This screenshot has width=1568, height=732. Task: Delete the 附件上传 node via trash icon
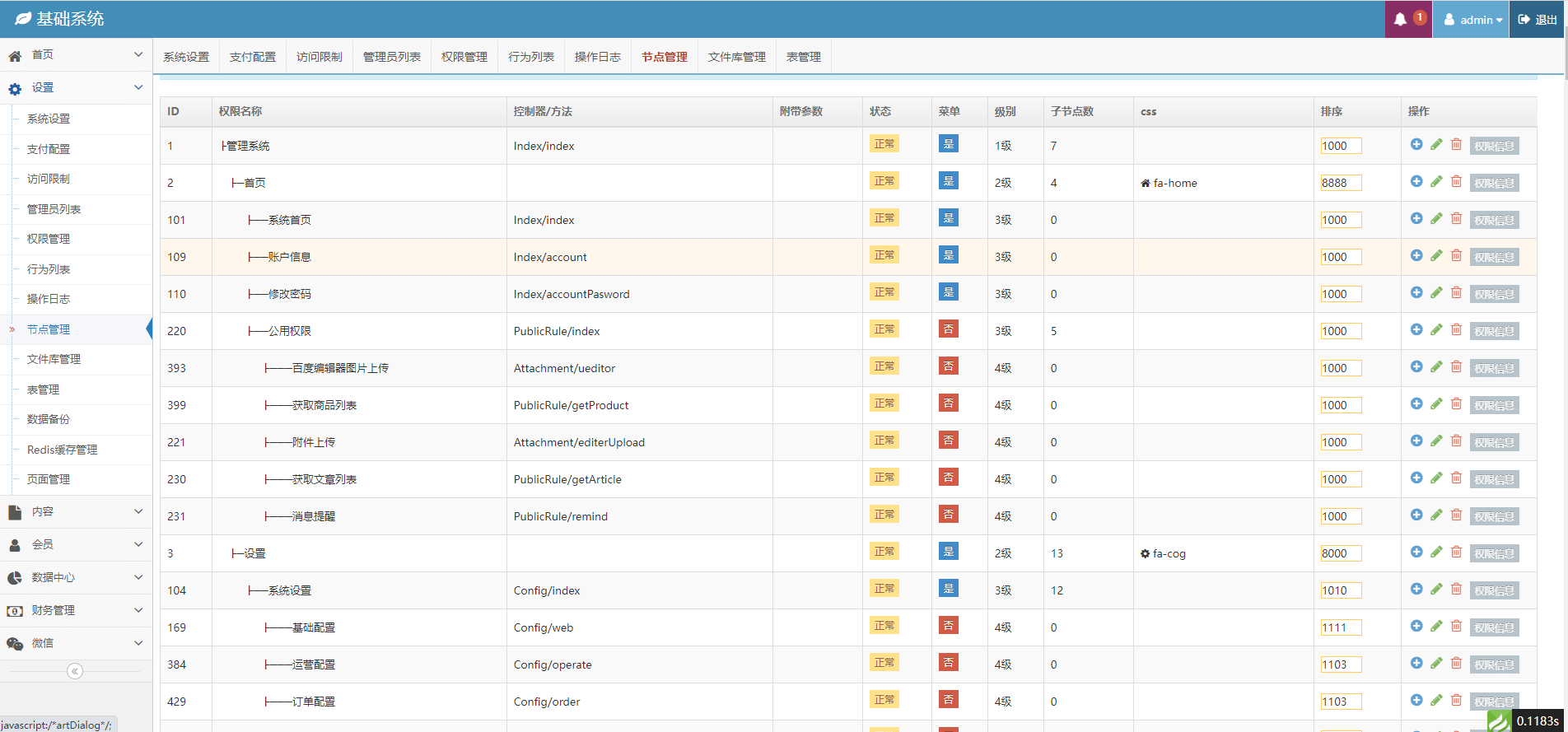pyautogui.click(x=1456, y=441)
